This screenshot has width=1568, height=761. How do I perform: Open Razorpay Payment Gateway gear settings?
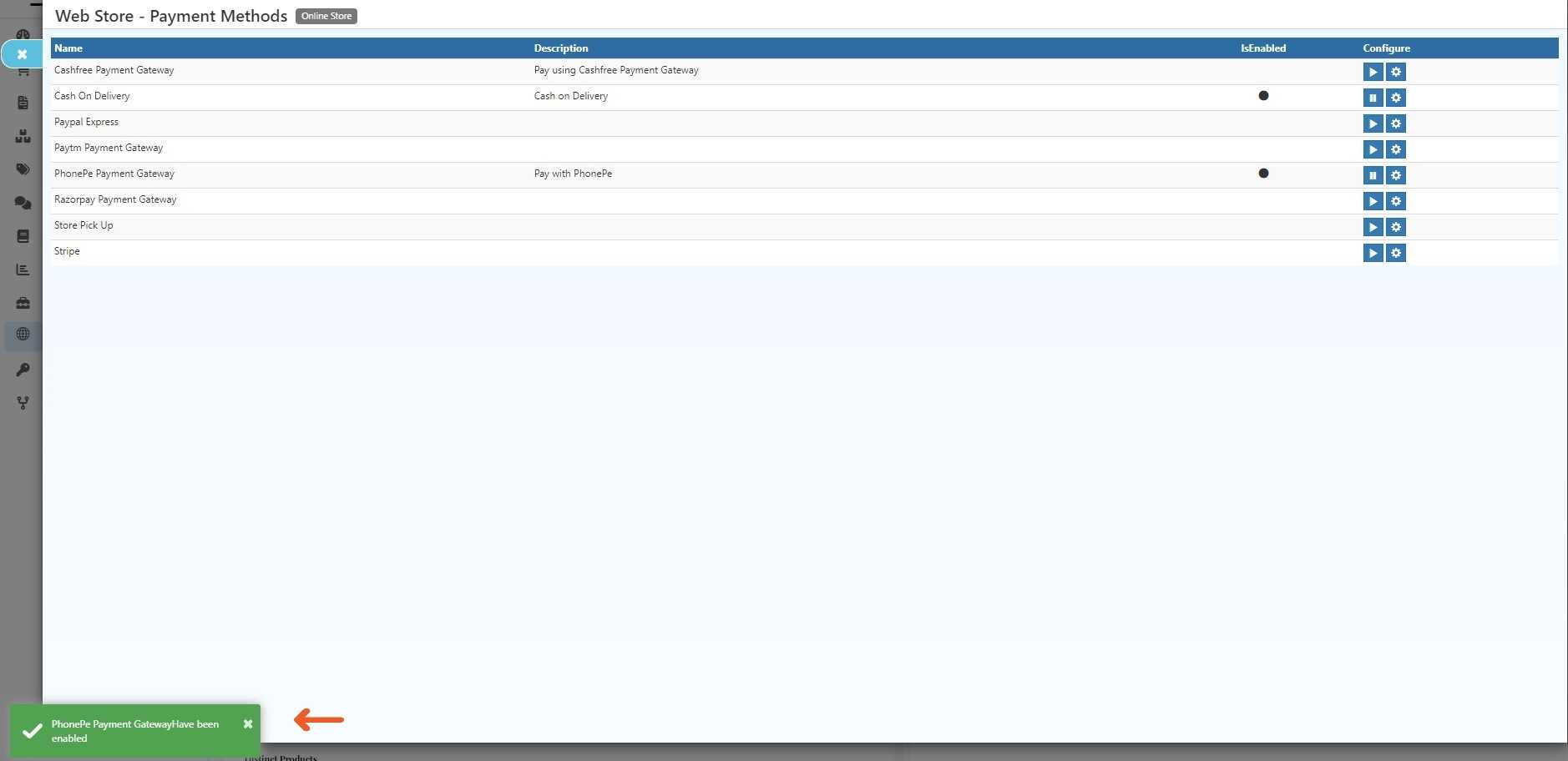[1395, 201]
